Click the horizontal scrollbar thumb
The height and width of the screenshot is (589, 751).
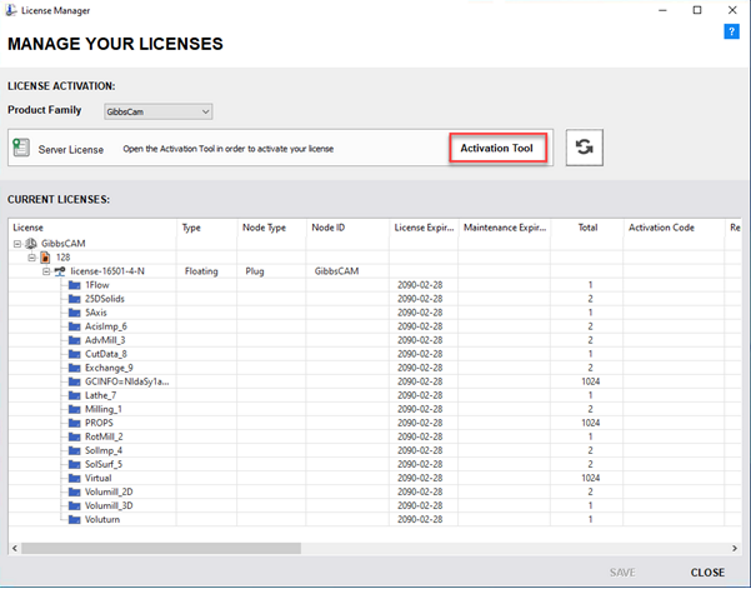click(x=161, y=548)
